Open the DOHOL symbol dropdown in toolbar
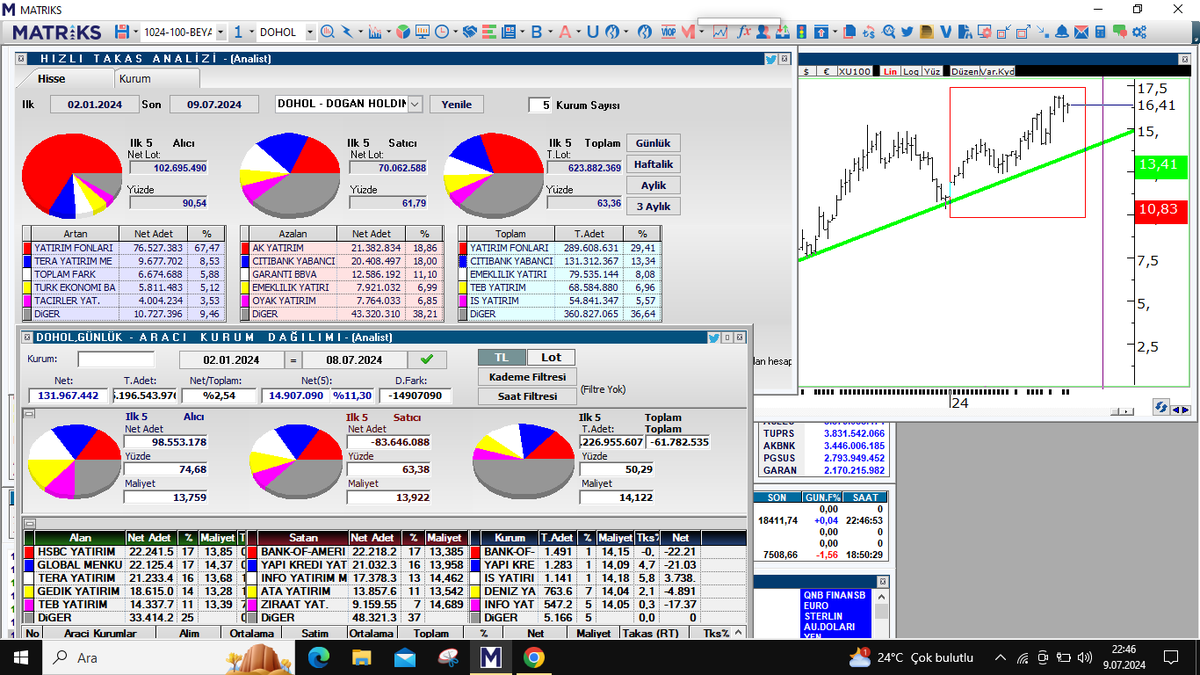This screenshot has height=675, width=1200. click(x=310, y=32)
